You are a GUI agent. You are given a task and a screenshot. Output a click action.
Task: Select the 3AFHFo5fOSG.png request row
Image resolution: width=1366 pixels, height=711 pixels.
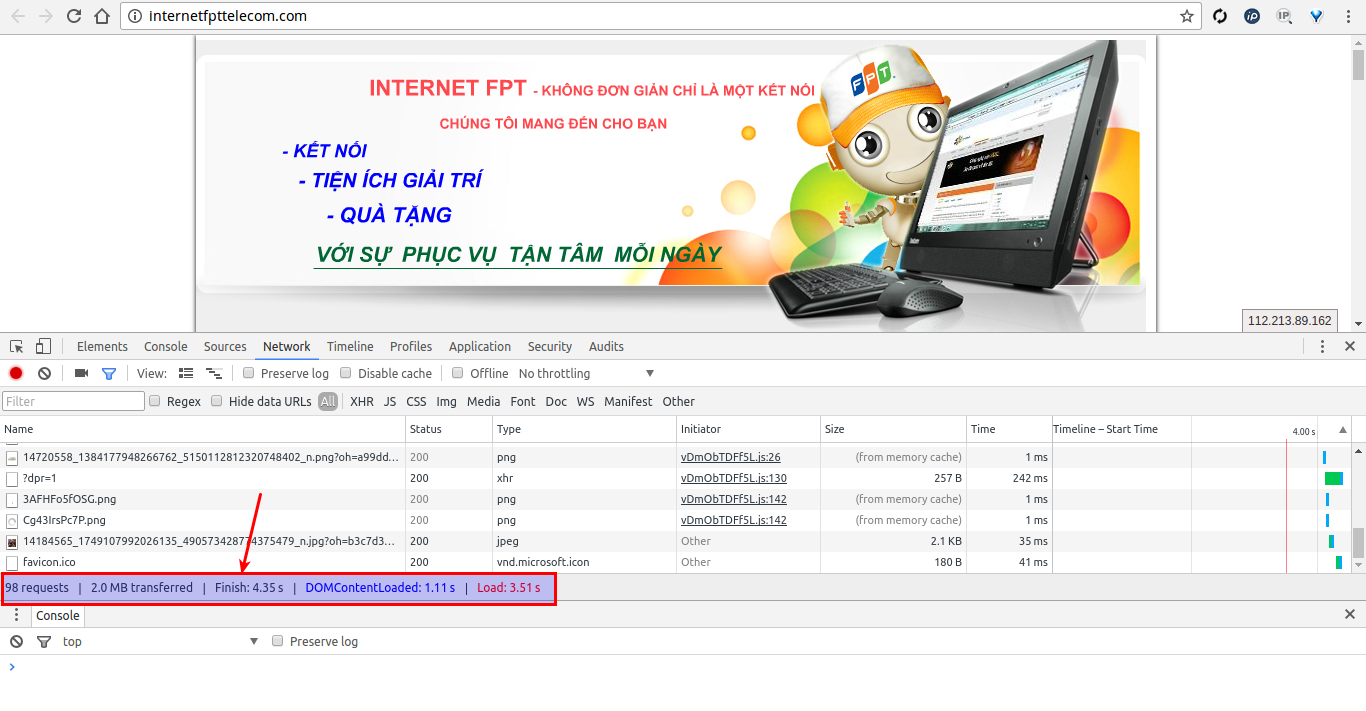(x=675, y=499)
